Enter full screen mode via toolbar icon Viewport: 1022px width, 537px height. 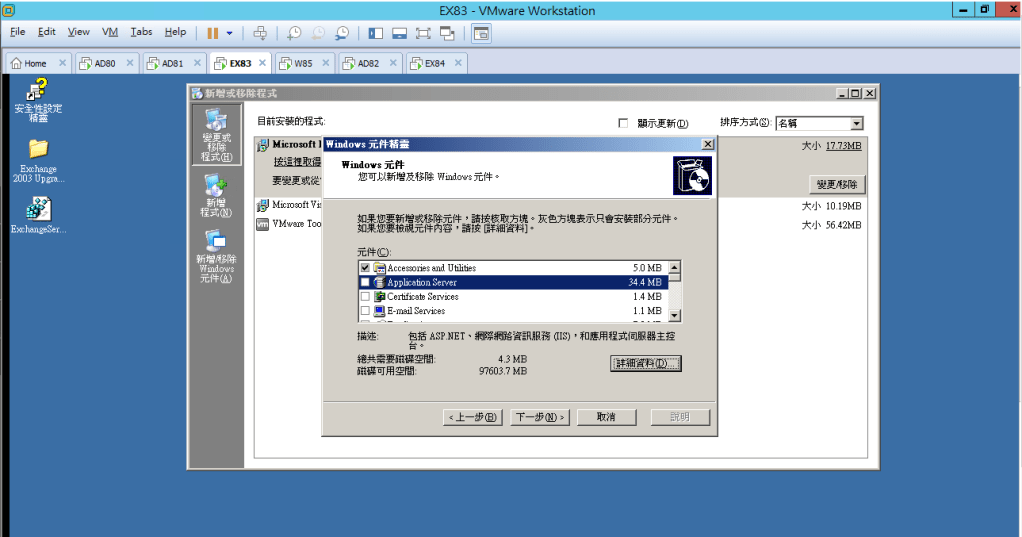tap(422, 33)
